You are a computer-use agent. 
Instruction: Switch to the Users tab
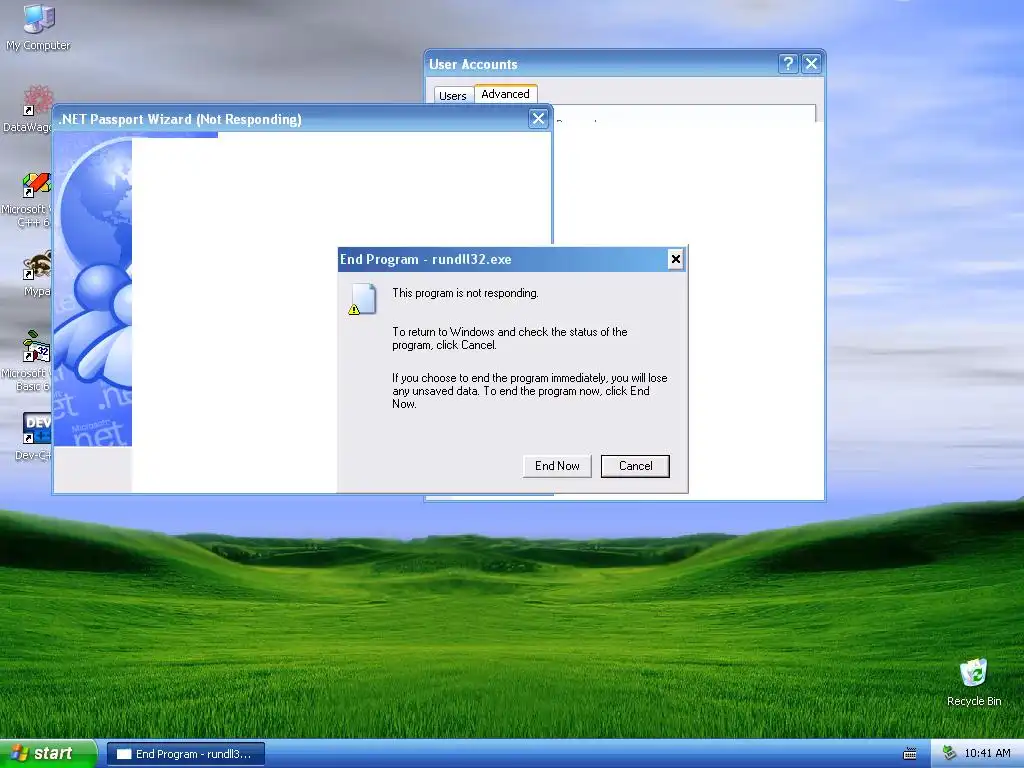[453, 95]
